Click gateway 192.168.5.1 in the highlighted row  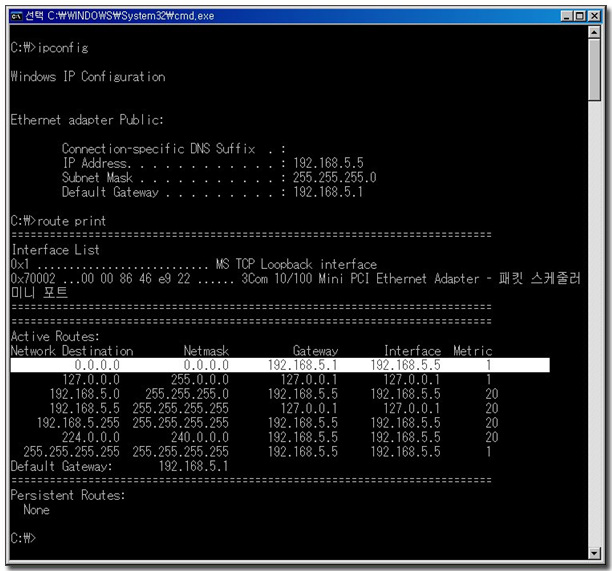tap(303, 365)
